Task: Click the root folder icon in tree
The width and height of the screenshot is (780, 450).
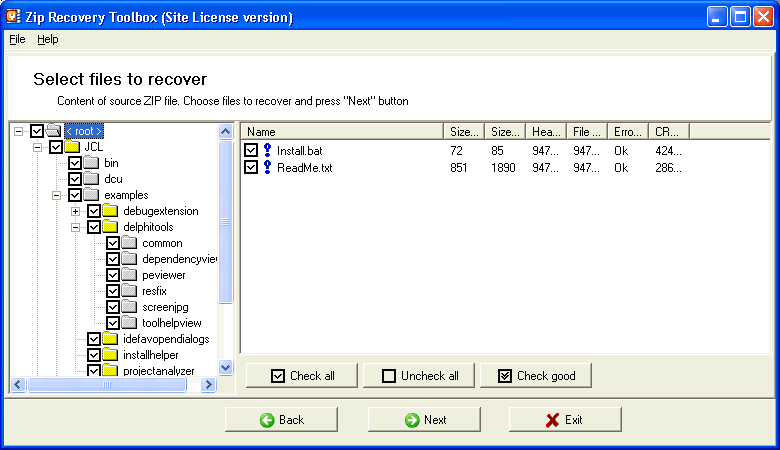Action: tap(53, 131)
